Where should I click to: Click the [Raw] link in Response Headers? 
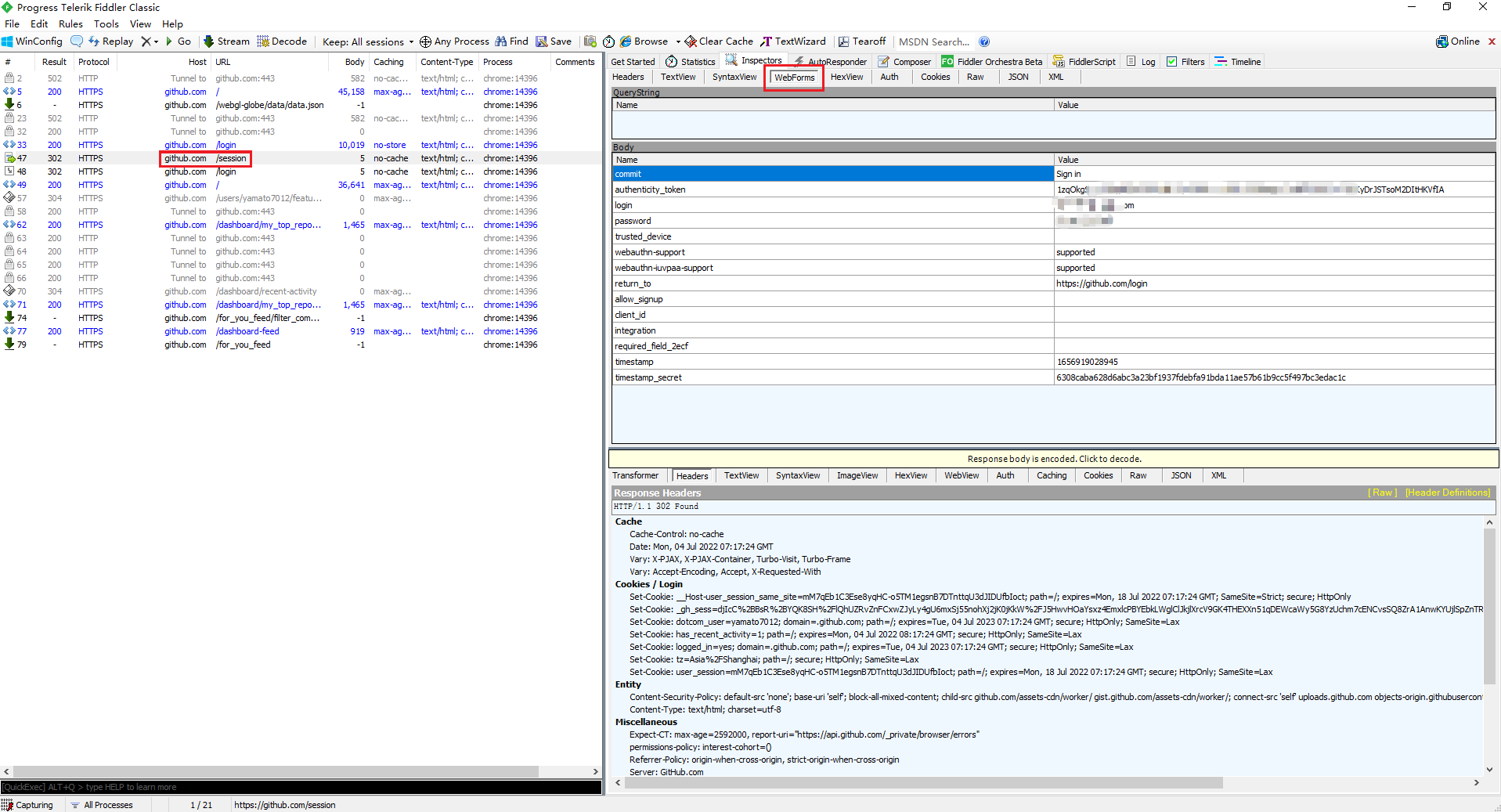(x=1382, y=493)
